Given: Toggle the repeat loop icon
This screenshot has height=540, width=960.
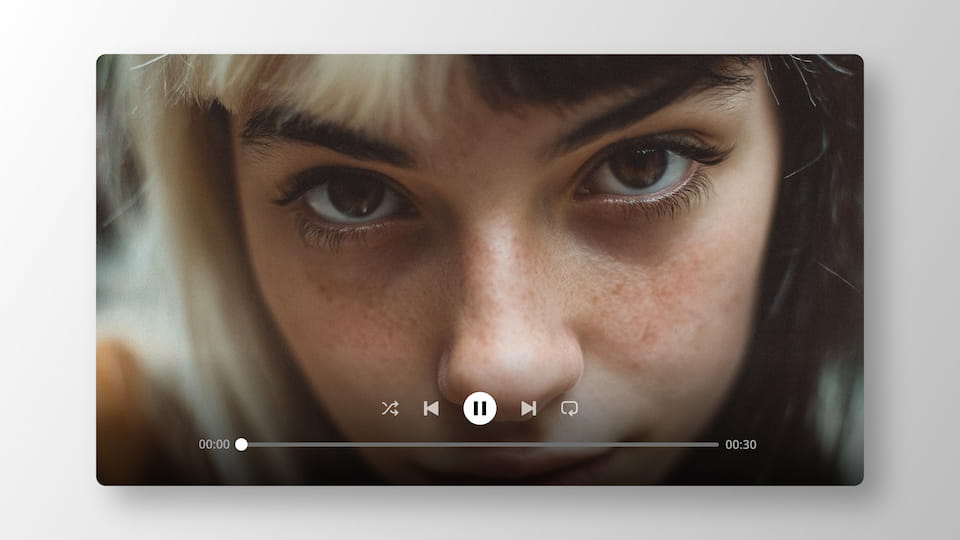Looking at the screenshot, I should [569, 408].
